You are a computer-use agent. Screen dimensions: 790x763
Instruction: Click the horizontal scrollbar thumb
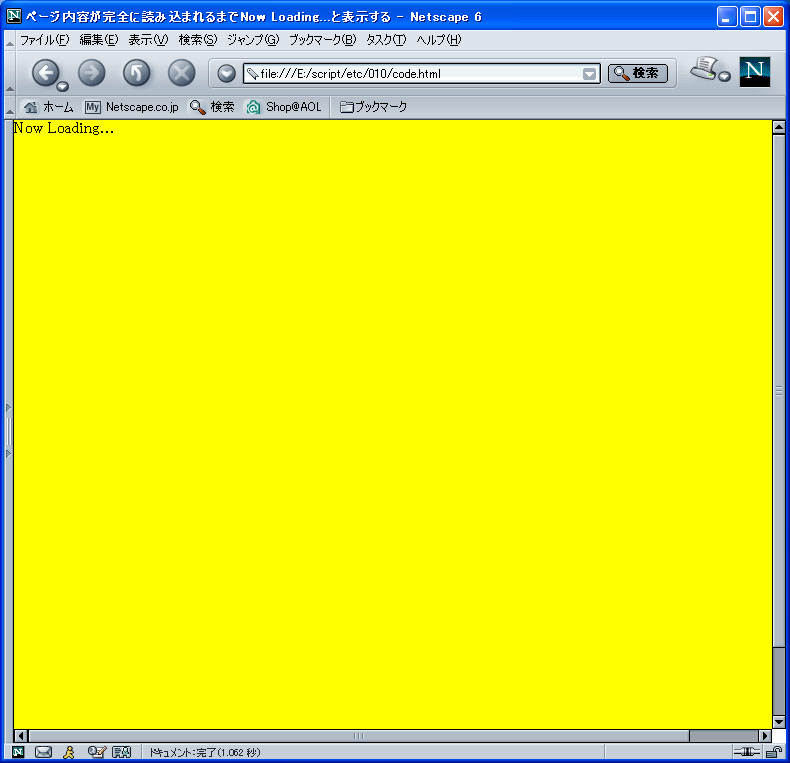coord(359,736)
